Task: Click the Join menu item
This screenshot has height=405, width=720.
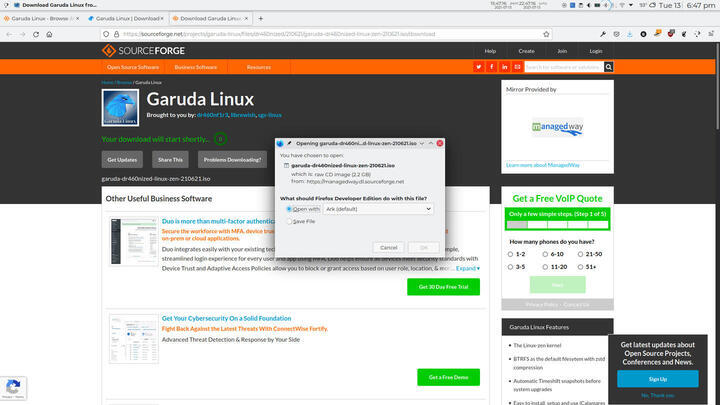Action: [x=562, y=51]
